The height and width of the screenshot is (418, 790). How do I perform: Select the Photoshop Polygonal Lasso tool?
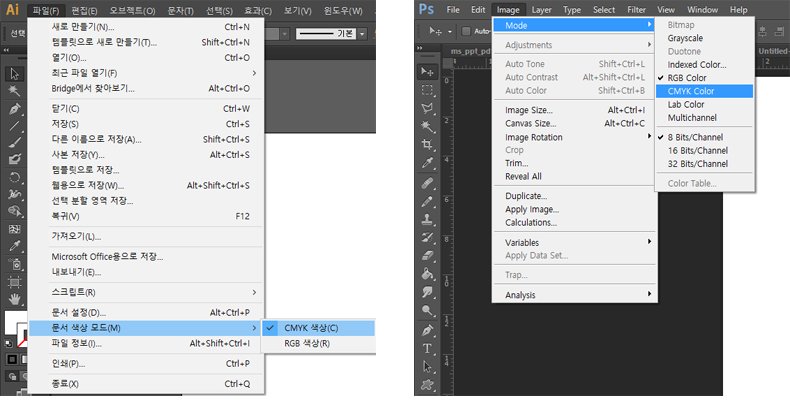427,108
